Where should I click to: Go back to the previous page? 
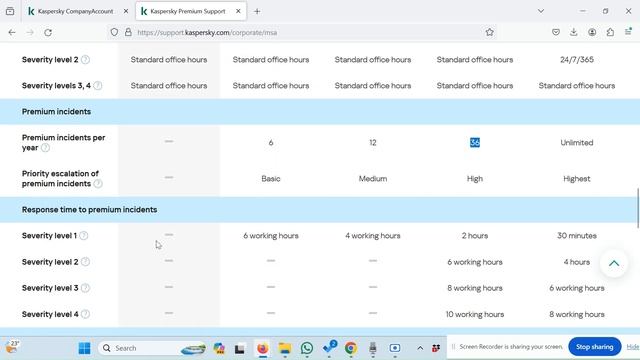tap(12, 32)
